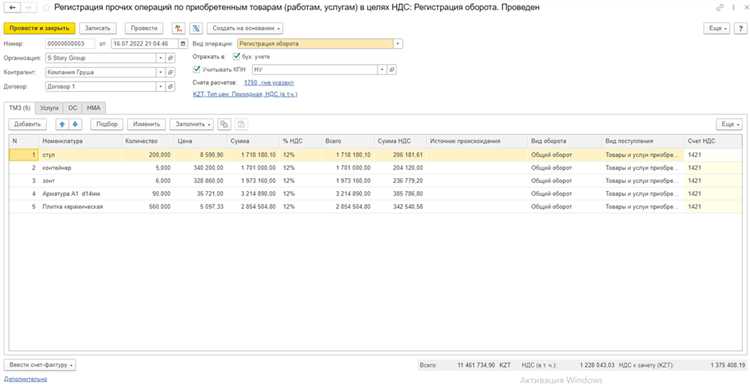Open the Организация record with its open icon
Screen dimensions: 750x384
click(170, 58)
